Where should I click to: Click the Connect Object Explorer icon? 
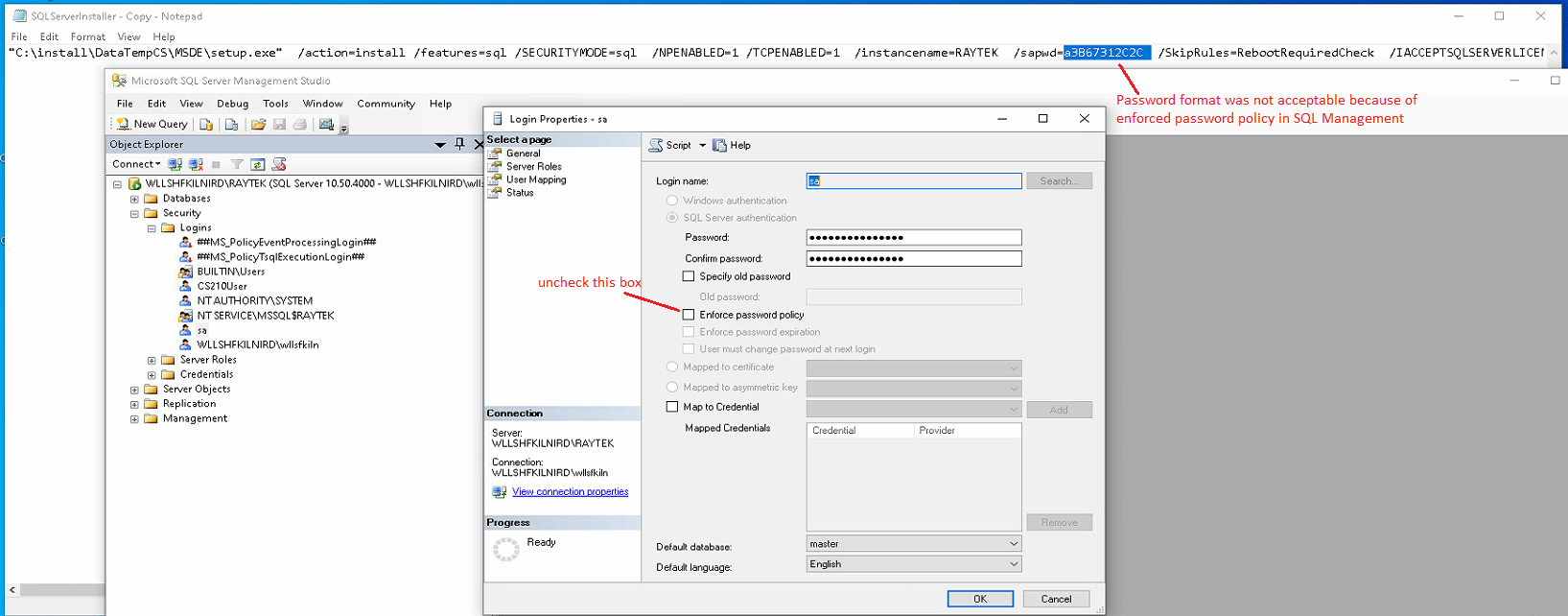176,164
